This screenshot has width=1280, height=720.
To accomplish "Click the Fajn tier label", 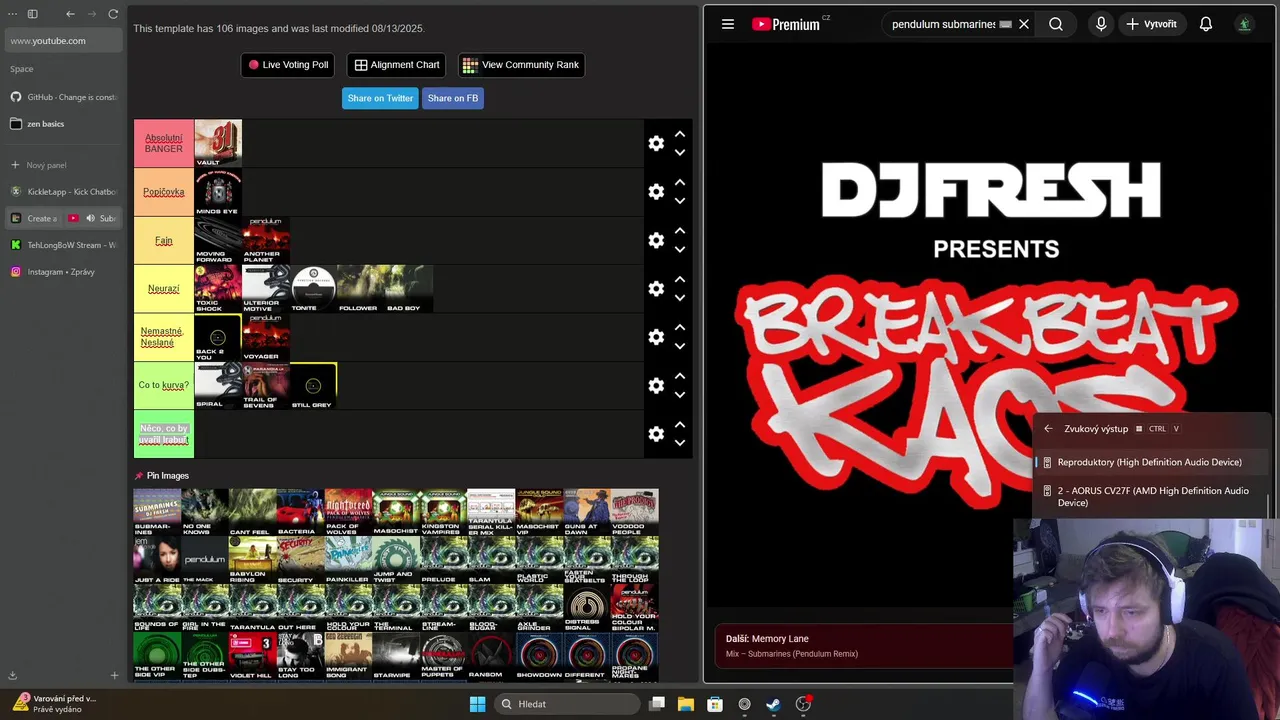I will 164,240.
